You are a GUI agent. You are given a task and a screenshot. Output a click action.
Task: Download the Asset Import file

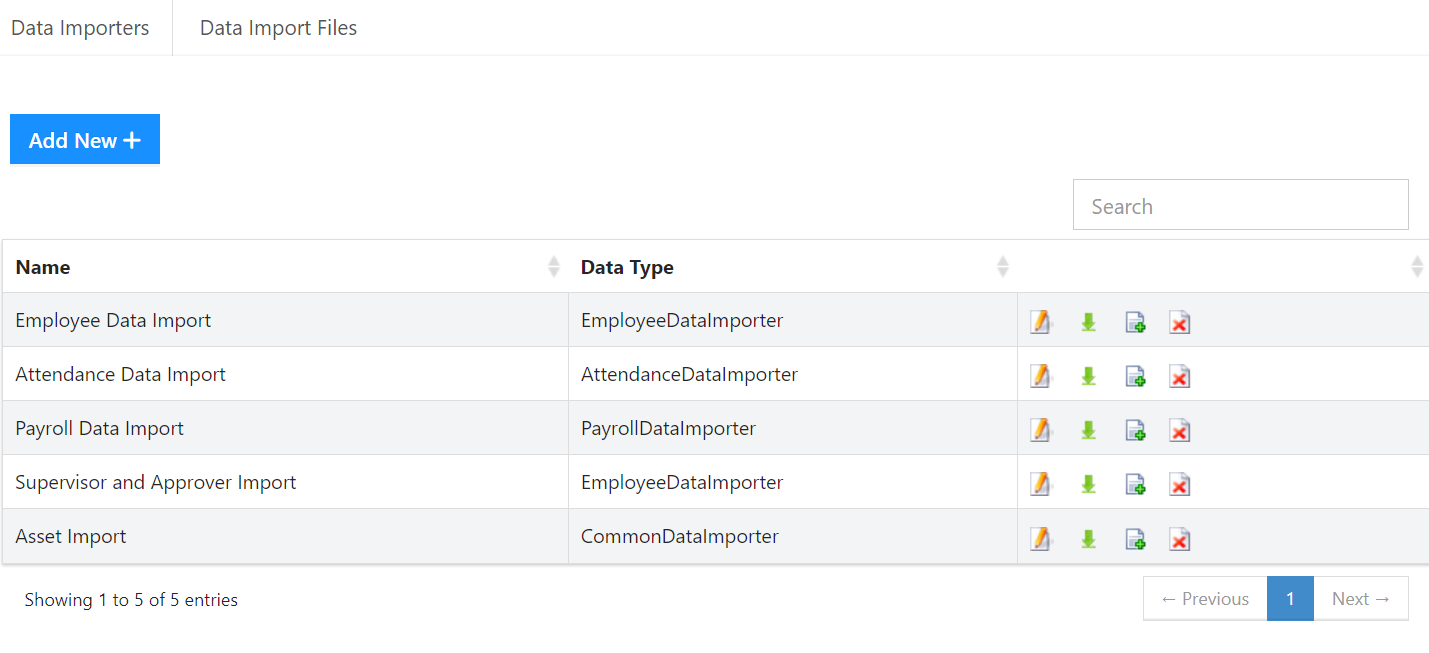(x=1088, y=538)
